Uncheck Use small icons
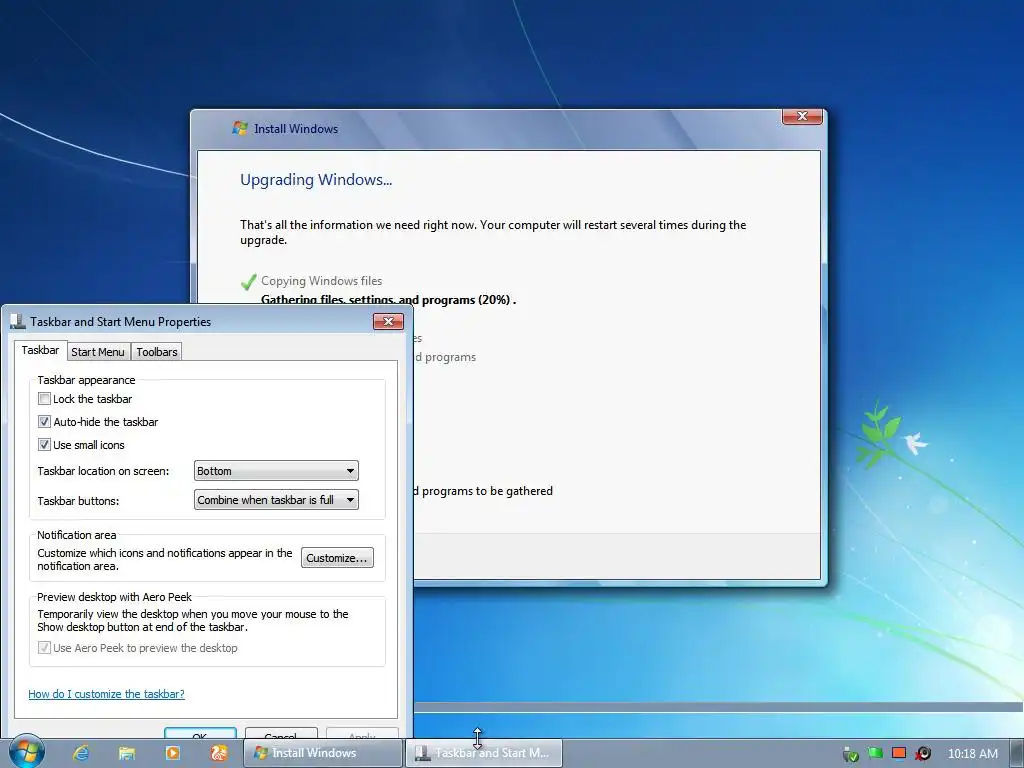The image size is (1024, 768). pyautogui.click(x=44, y=445)
